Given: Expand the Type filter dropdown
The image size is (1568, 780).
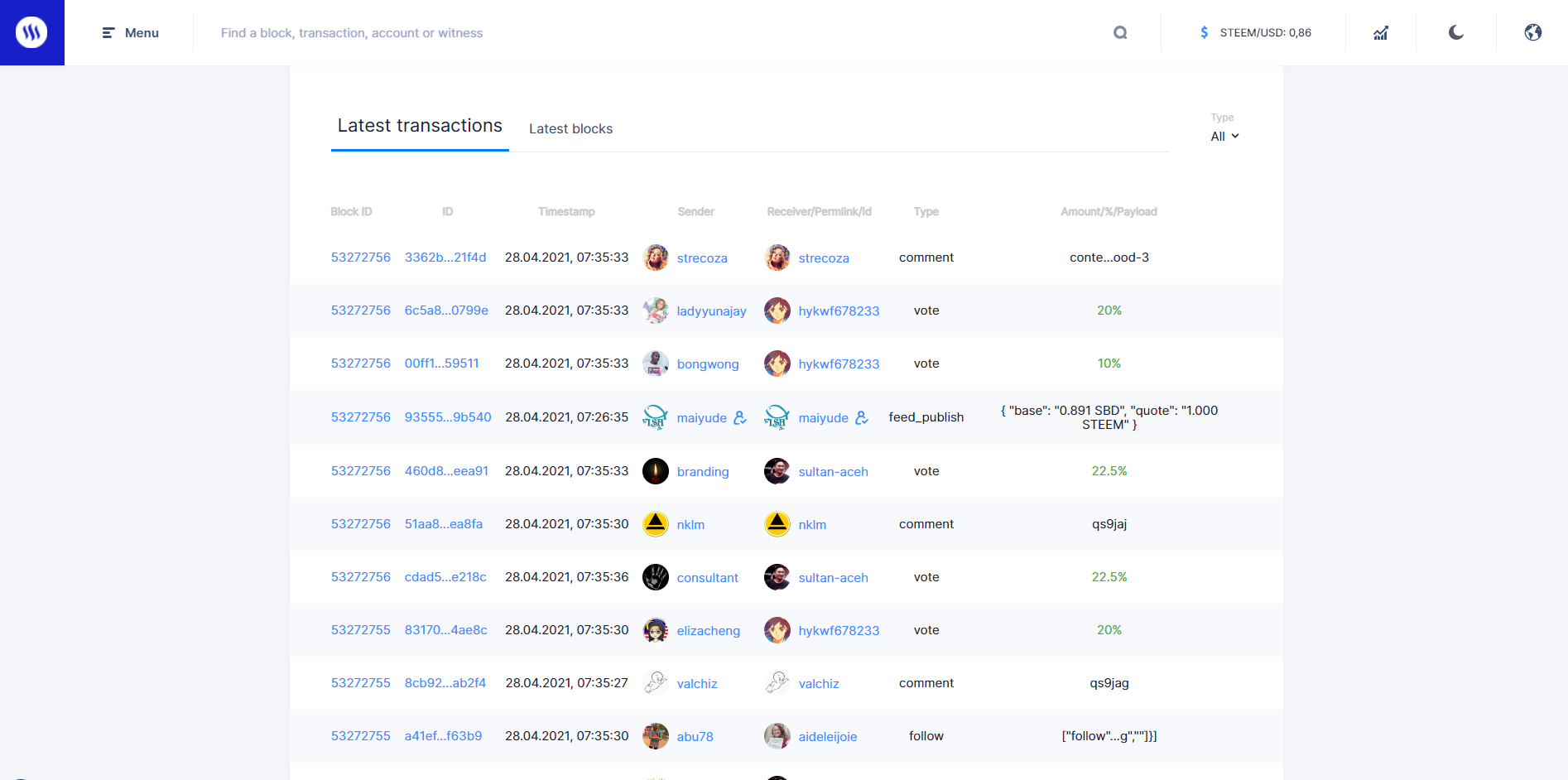Looking at the screenshot, I should (x=1225, y=137).
